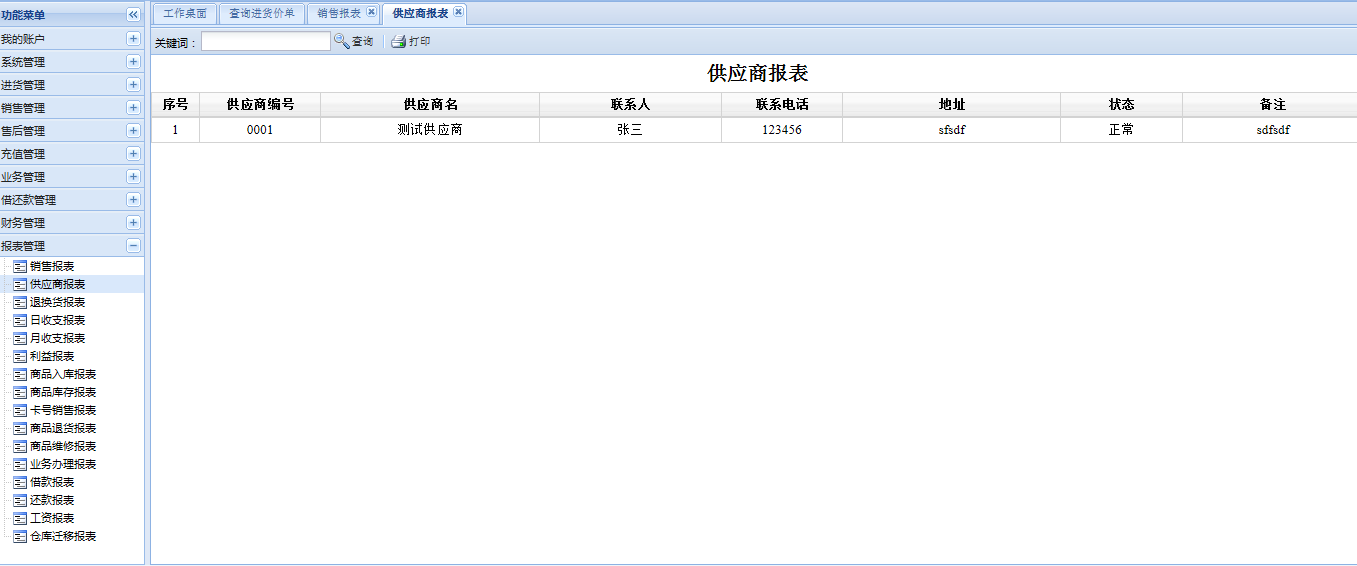Open 商品库存报表 in the tree

[x=63, y=393]
